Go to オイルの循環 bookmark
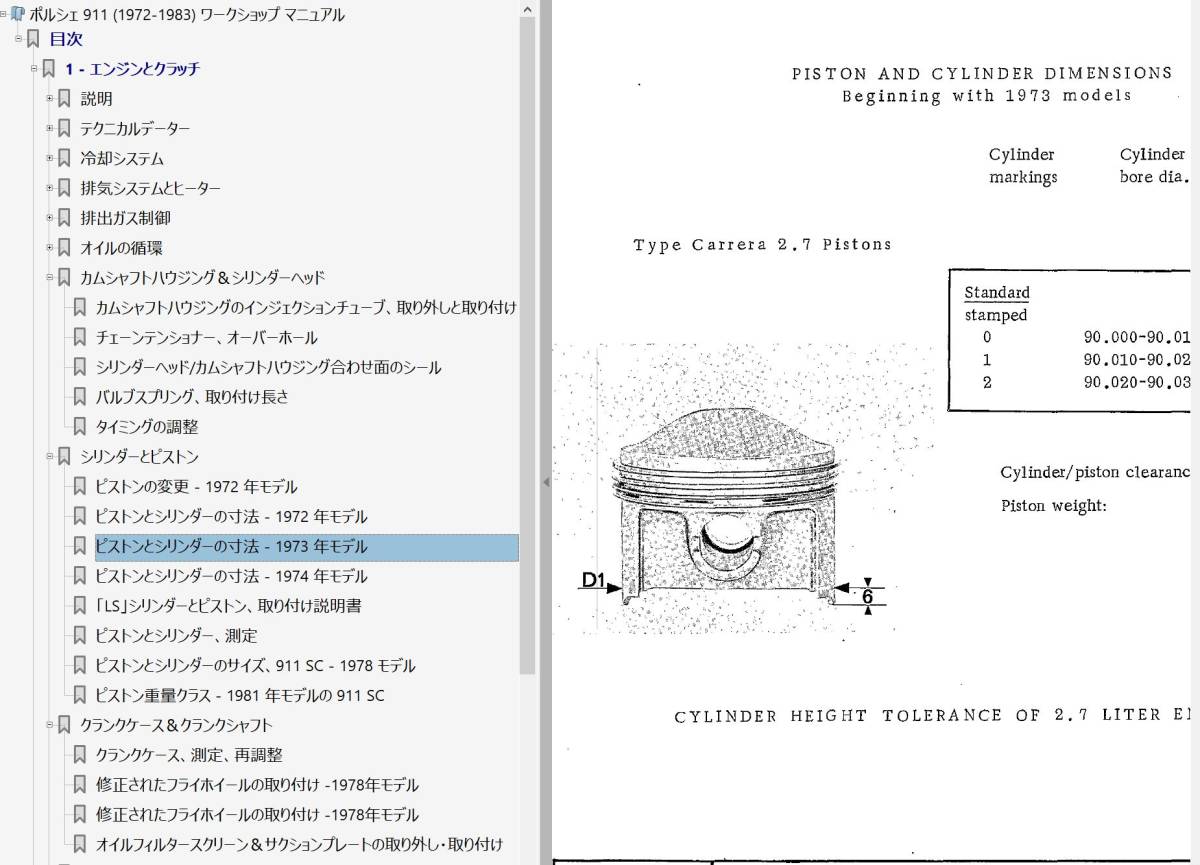Viewport: 1200px width, 865px height. click(121, 248)
